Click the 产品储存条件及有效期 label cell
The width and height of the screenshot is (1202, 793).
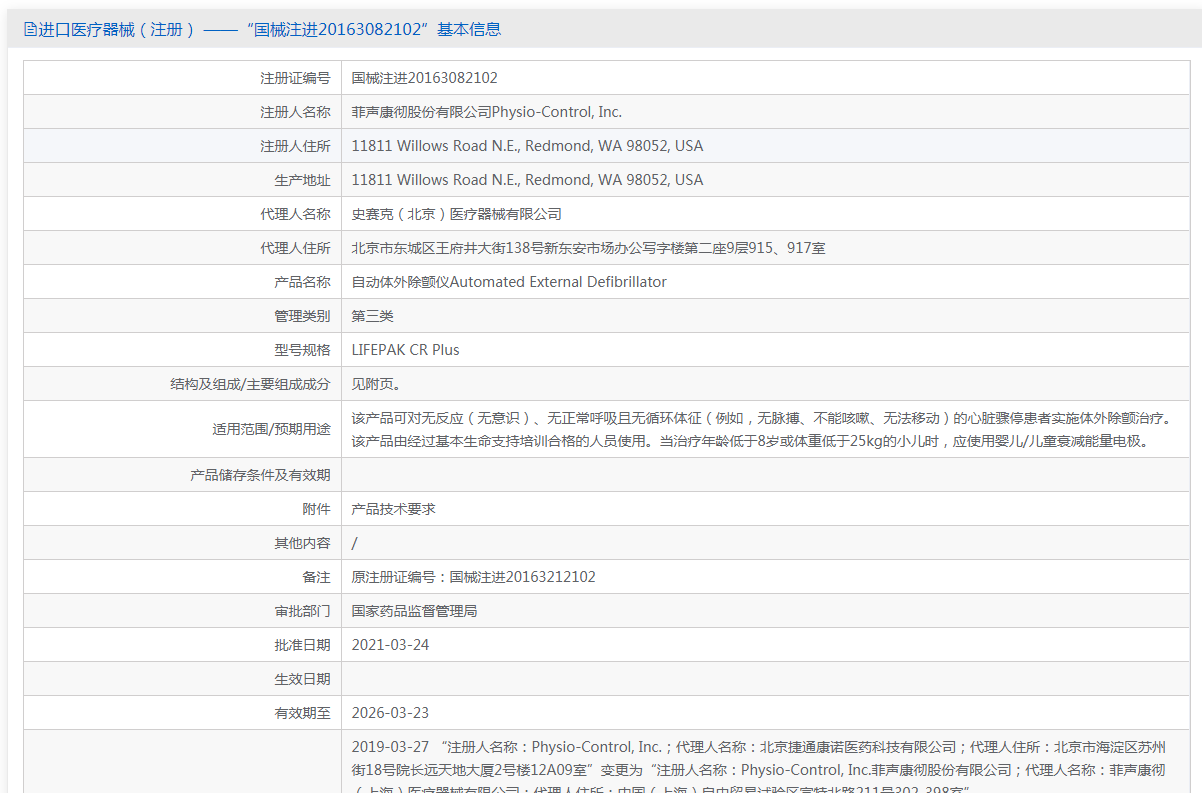click(x=183, y=475)
